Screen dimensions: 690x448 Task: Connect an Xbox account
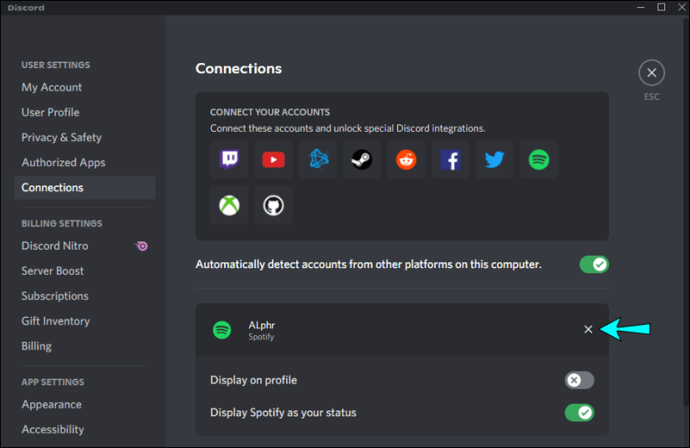(x=229, y=205)
